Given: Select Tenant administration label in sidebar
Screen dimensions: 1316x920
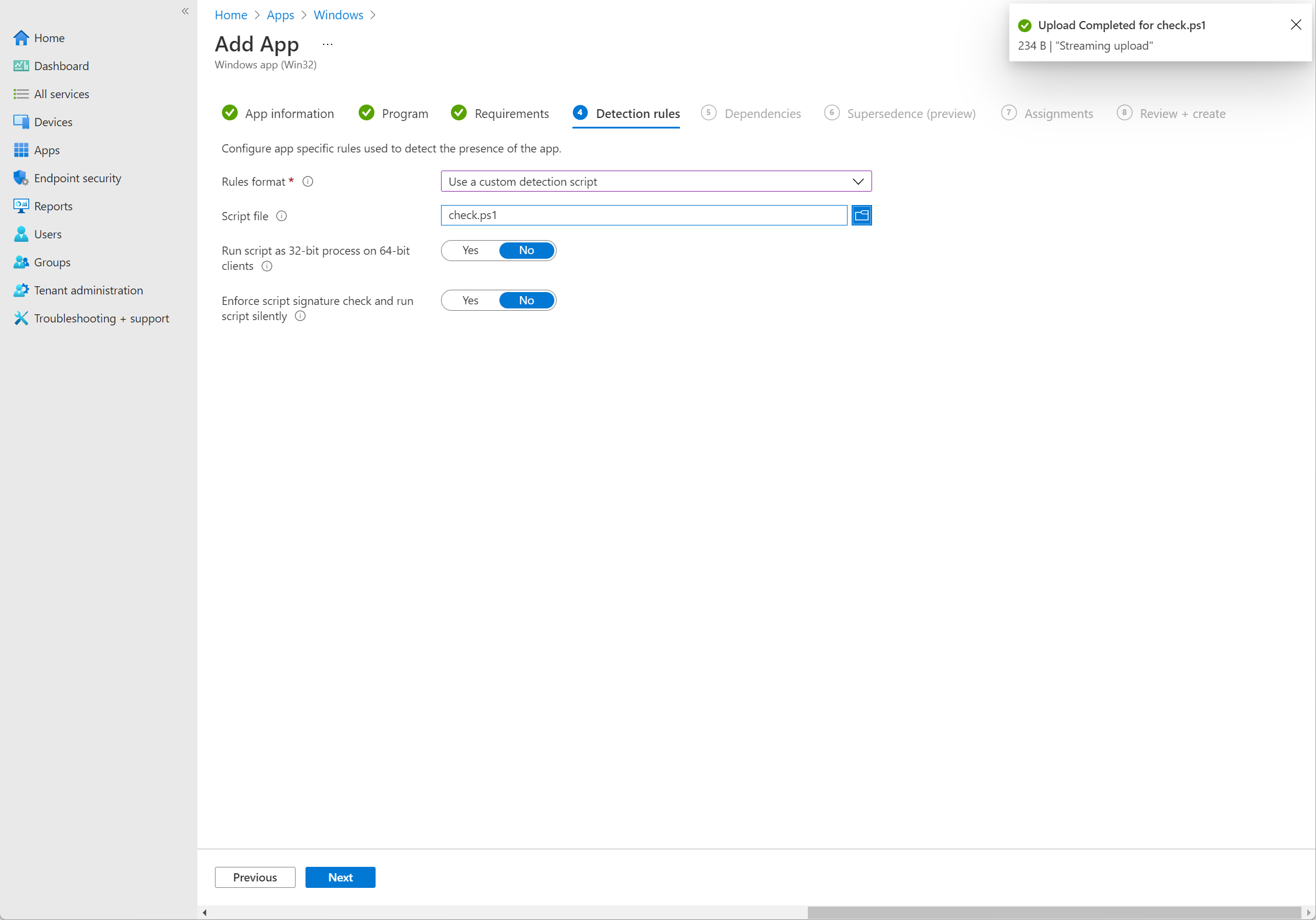Looking at the screenshot, I should click(88, 290).
